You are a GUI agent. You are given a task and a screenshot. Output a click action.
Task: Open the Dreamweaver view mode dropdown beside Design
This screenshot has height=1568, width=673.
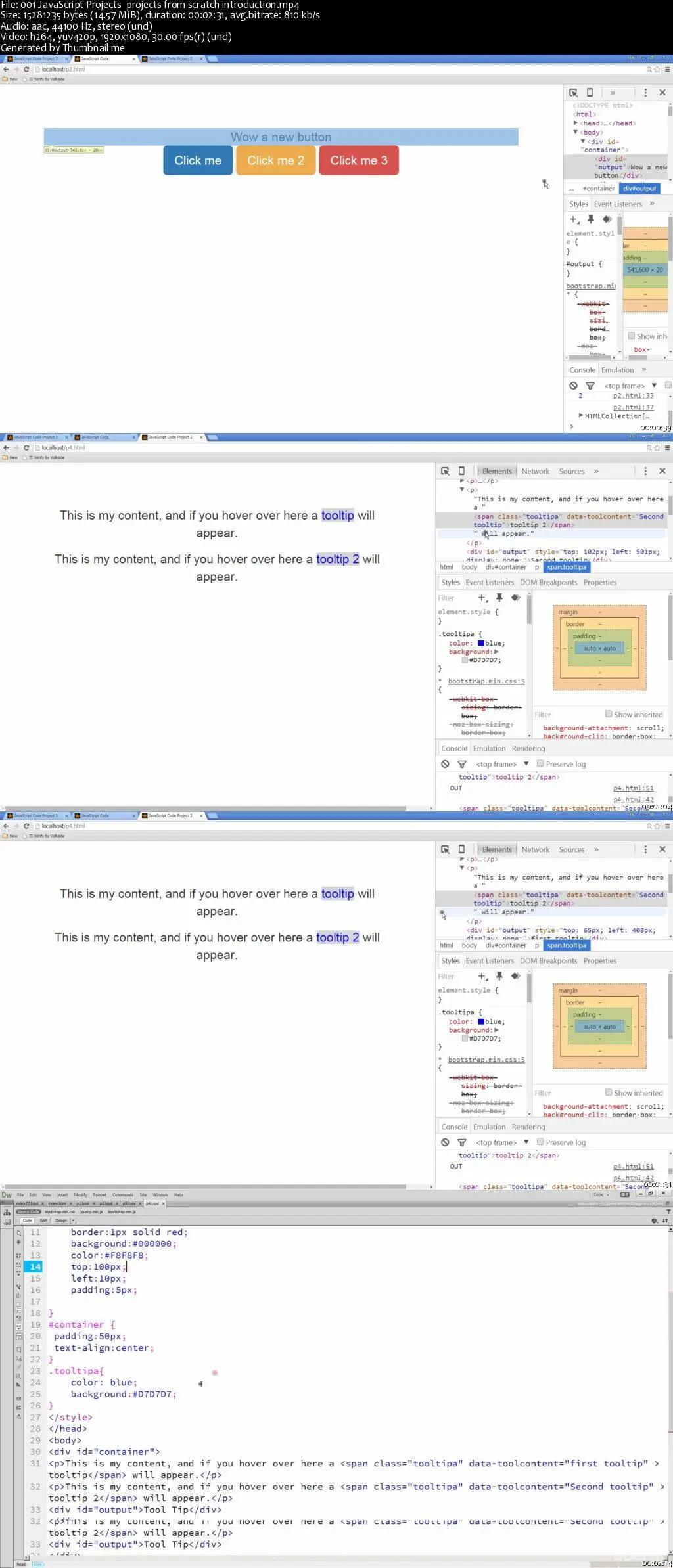73,1221
